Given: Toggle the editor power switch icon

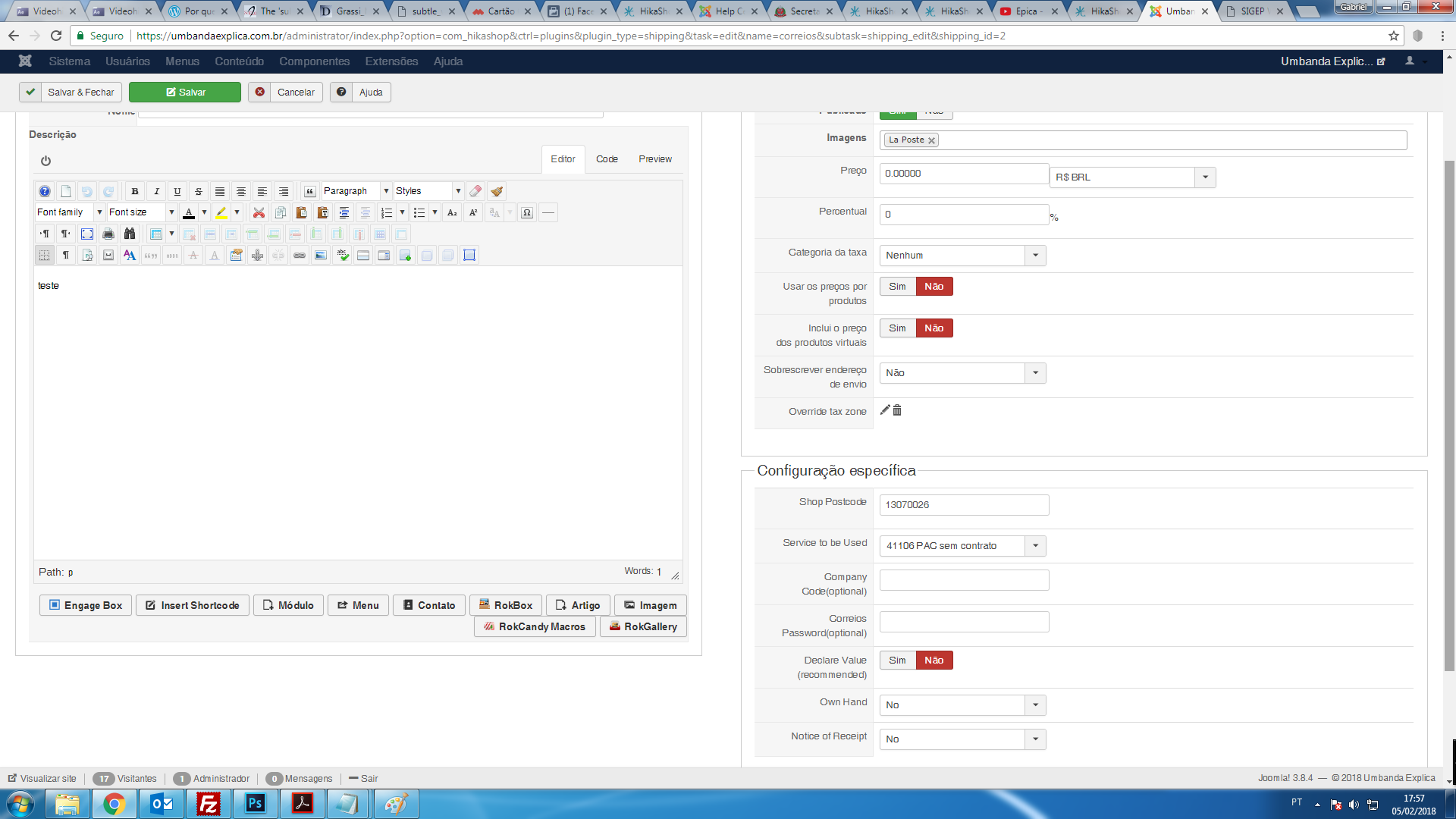Looking at the screenshot, I should [45, 161].
